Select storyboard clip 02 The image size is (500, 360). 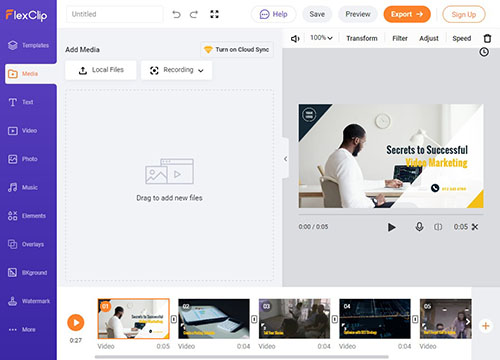214,319
